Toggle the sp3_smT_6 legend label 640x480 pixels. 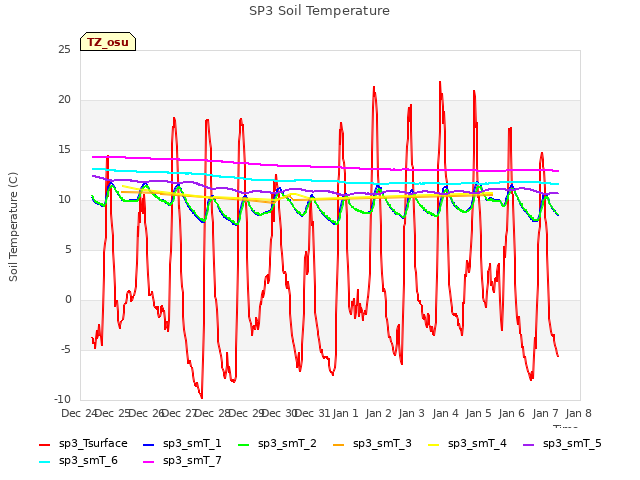[88, 461]
